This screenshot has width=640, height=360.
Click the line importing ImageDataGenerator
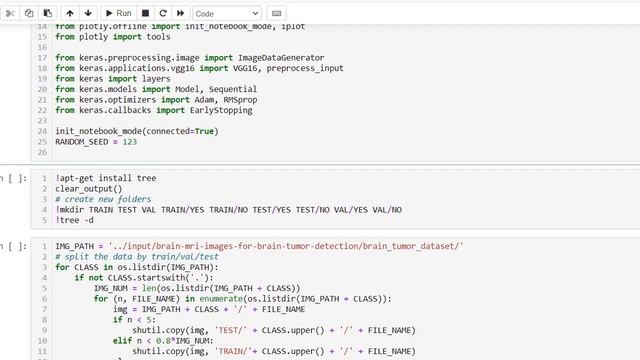pos(190,58)
